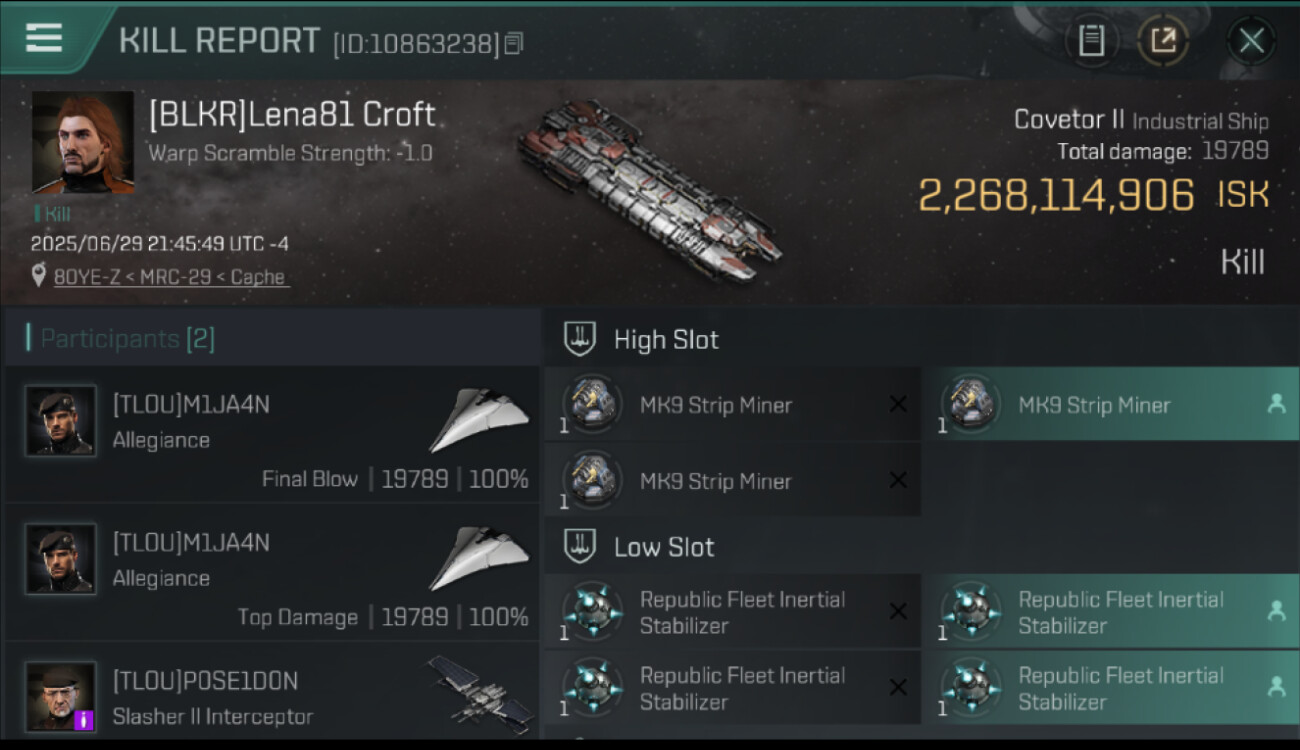Screen dimensions: 1300x750
Task: Share the kill report externally
Action: [x=1163, y=41]
